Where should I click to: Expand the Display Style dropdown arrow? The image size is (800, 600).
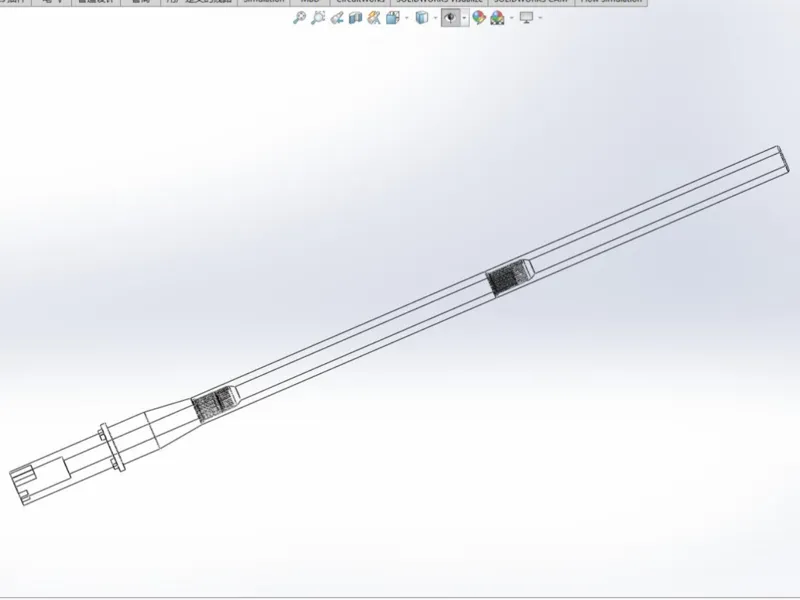tap(435, 18)
